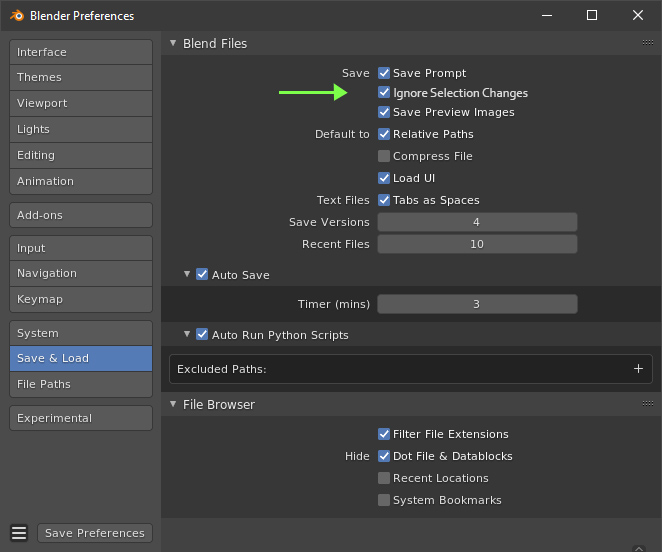
Task: Toggle the Save Prompt checkbox
Action: pyautogui.click(x=384, y=73)
